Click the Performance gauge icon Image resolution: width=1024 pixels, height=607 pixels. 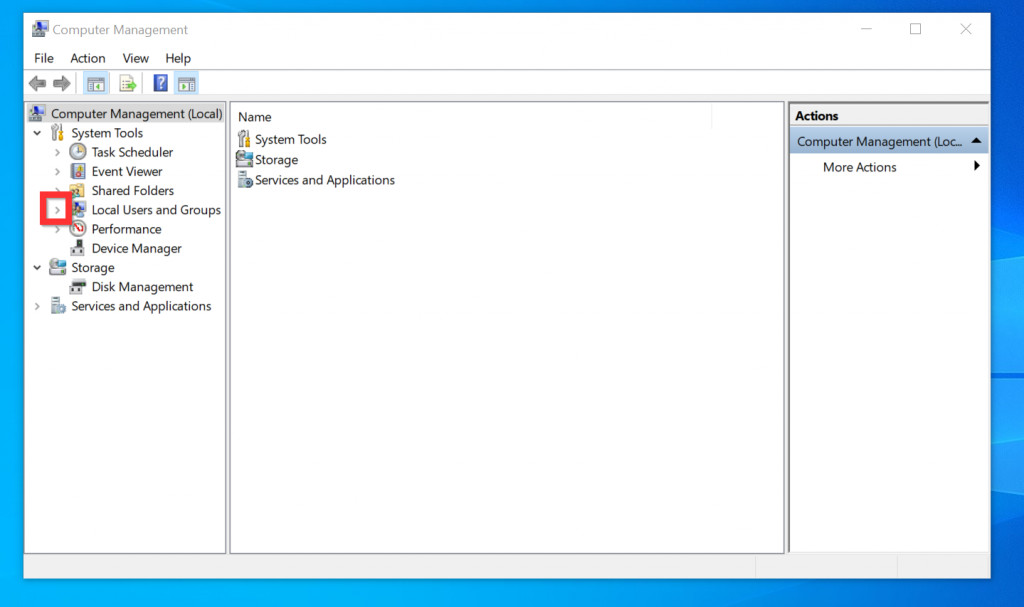(x=78, y=229)
